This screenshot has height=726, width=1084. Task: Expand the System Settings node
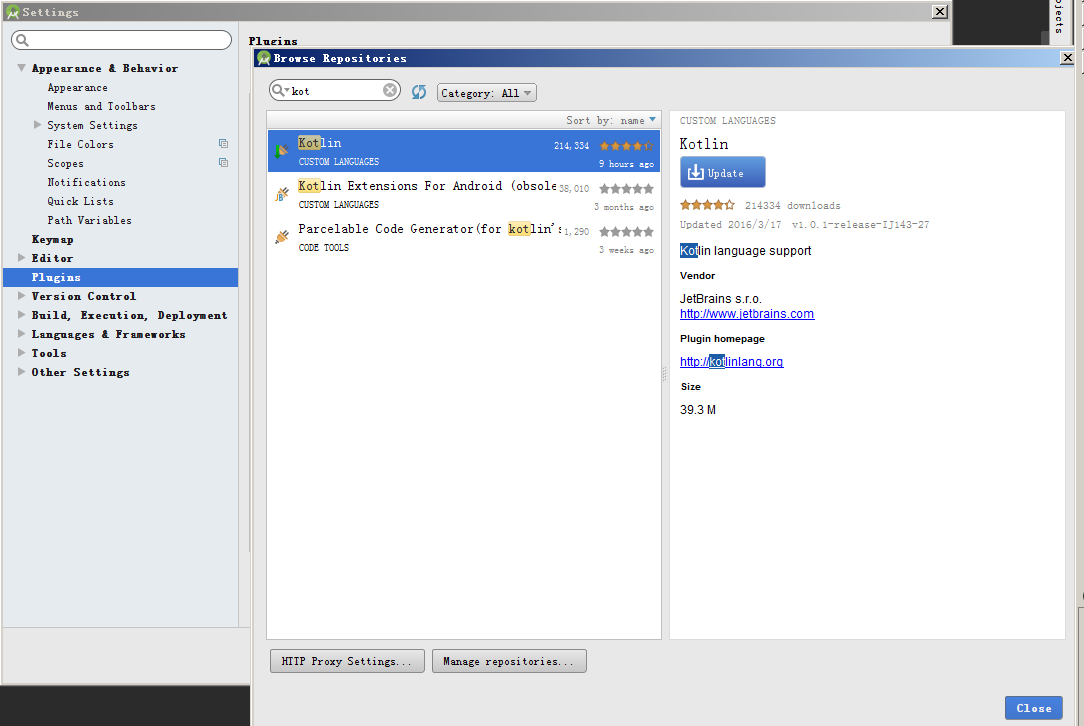click(x=37, y=124)
